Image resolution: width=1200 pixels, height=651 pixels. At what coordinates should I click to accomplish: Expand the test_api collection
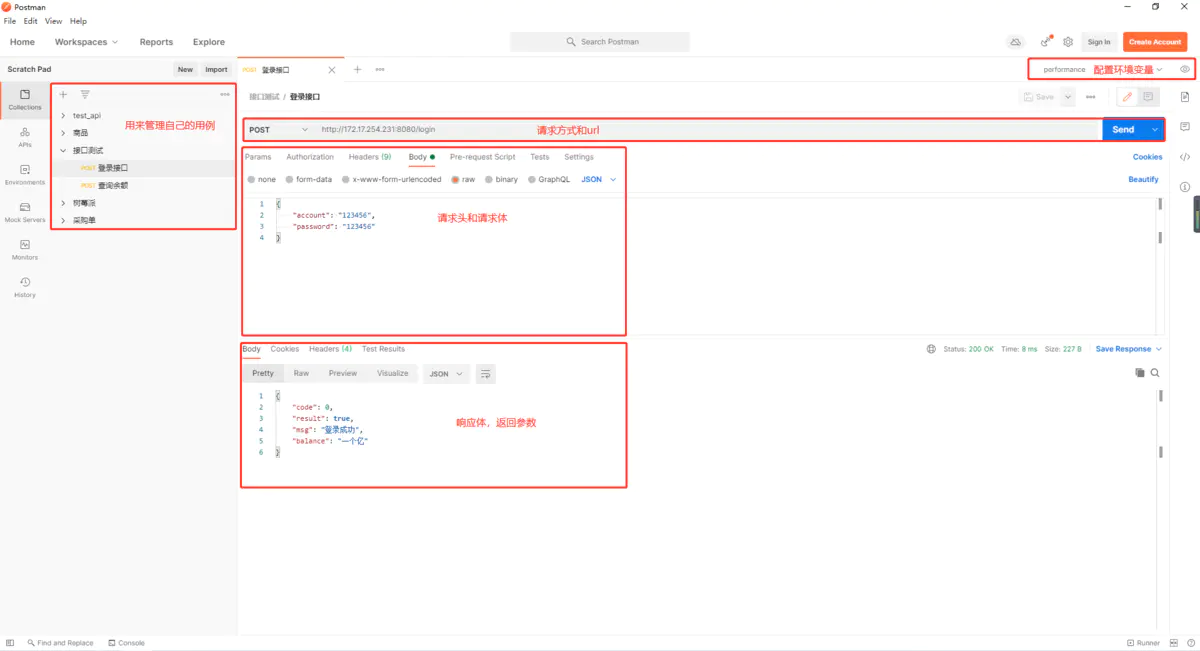(63, 116)
